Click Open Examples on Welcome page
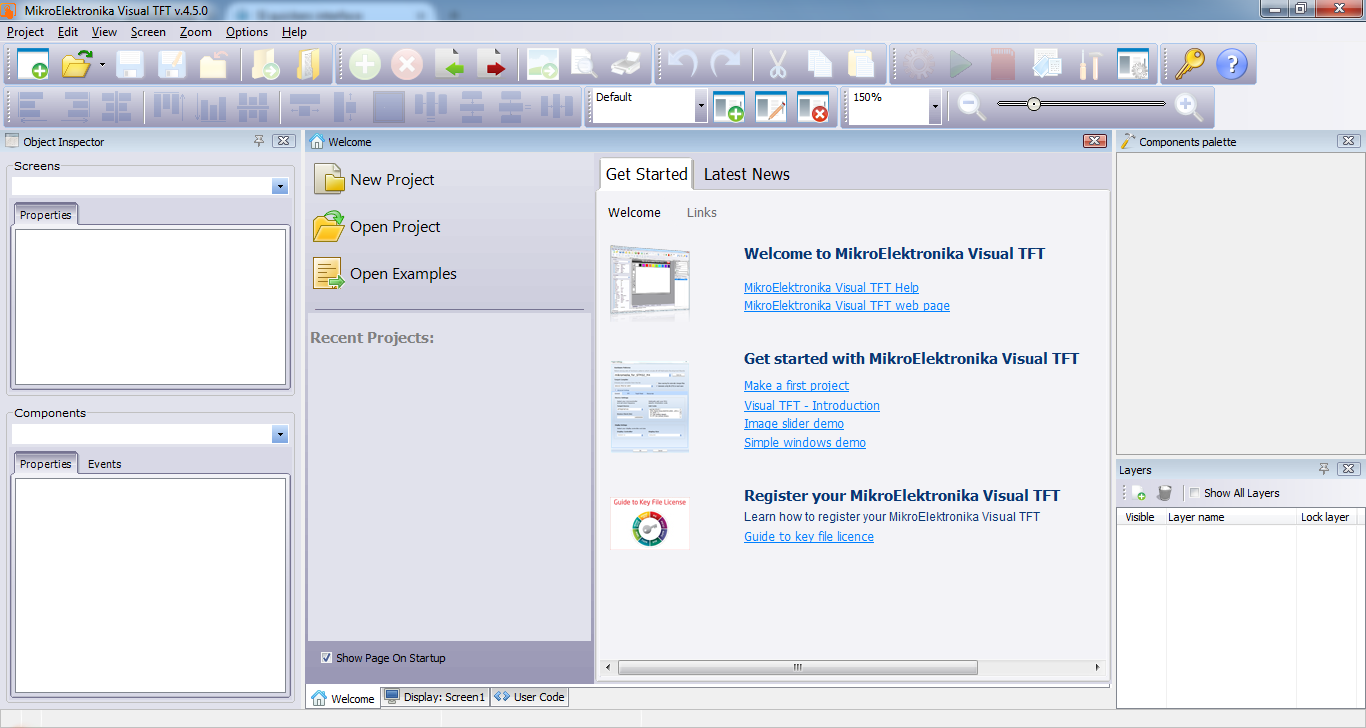Screen dimensions: 1366x728 tap(385, 274)
